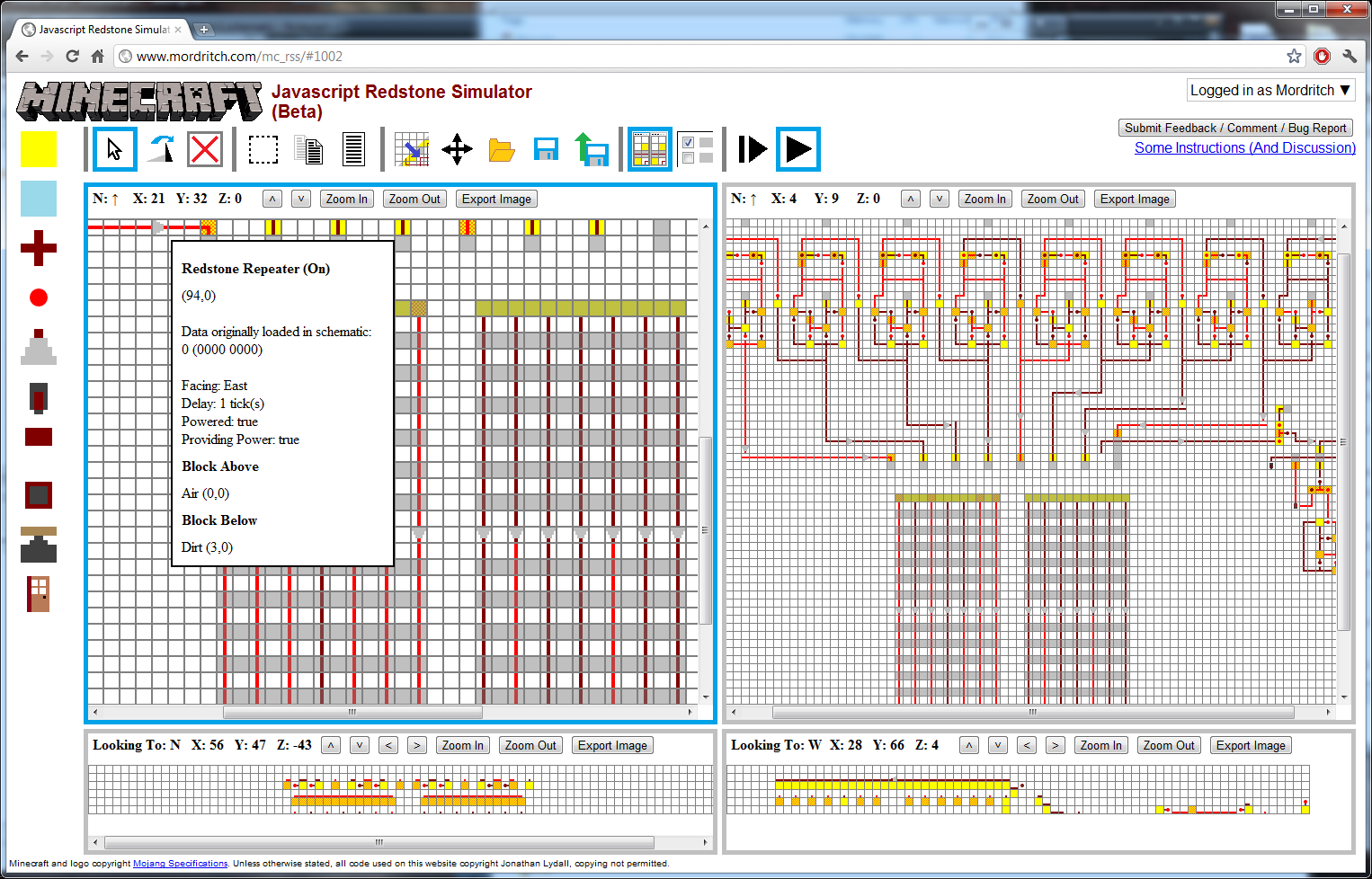Click the grid with blue arrow icon

(x=413, y=149)
